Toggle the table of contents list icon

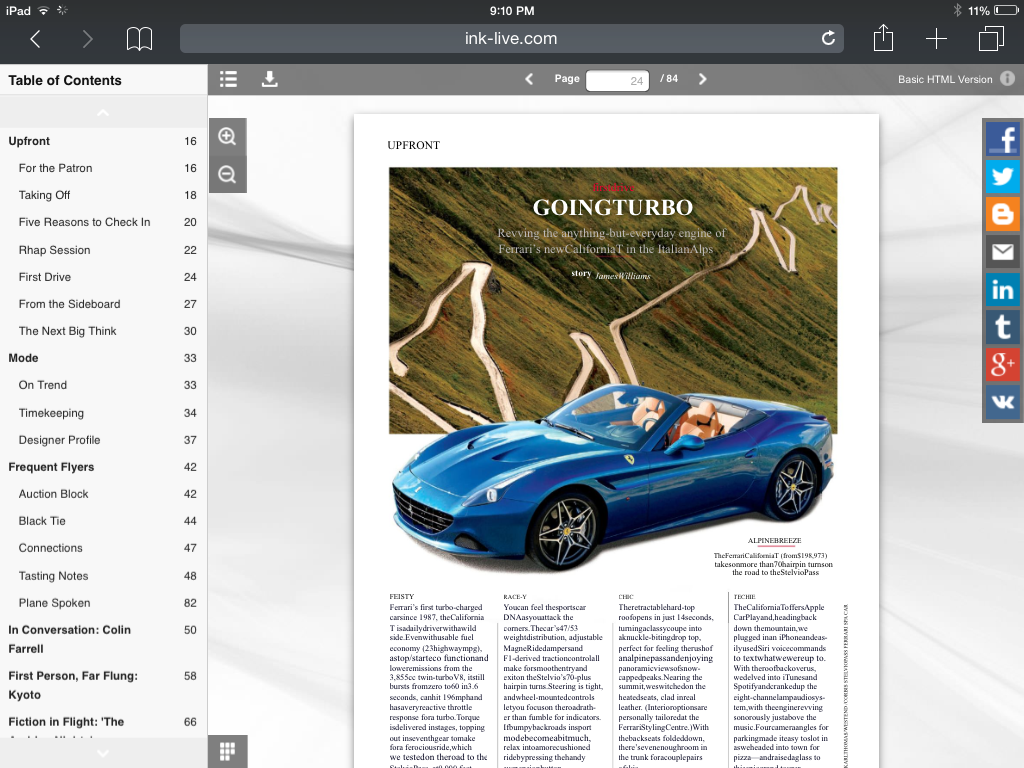coord(228,78)
